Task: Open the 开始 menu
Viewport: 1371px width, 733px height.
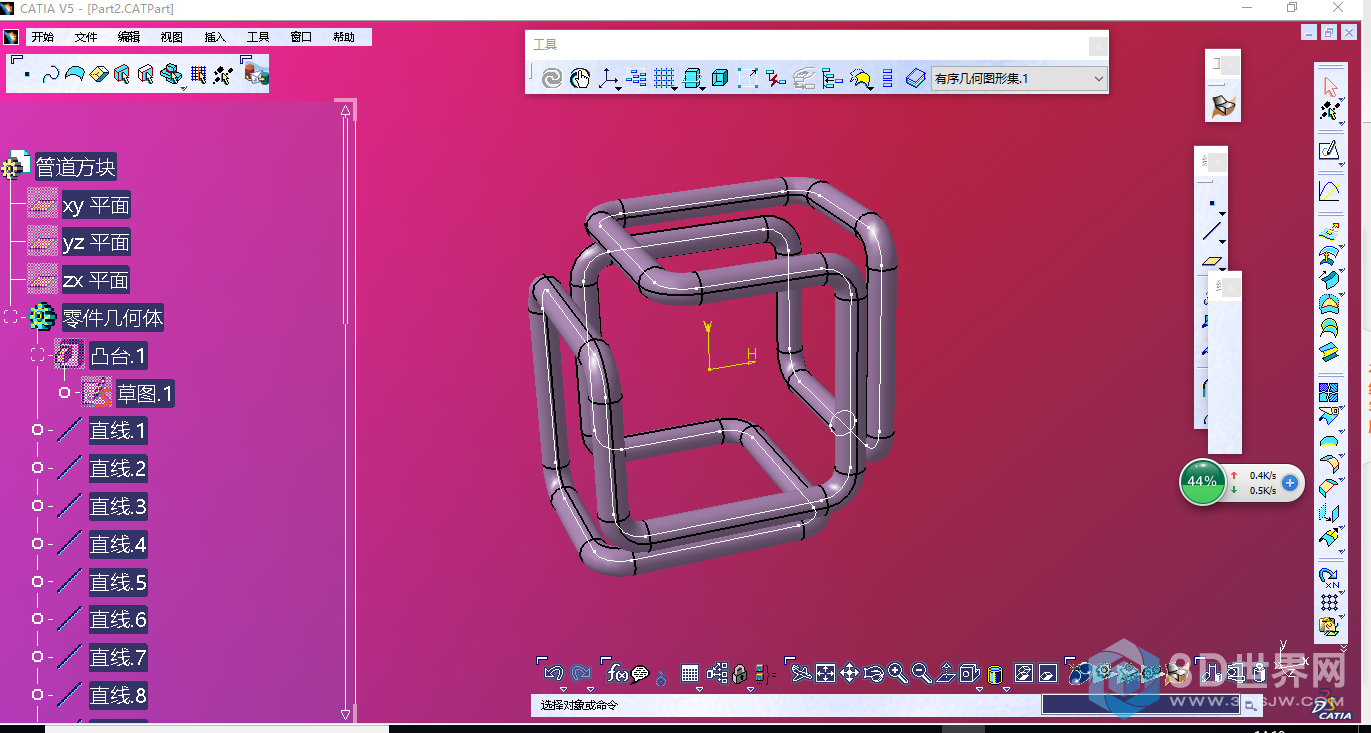Action: point(42,37)
